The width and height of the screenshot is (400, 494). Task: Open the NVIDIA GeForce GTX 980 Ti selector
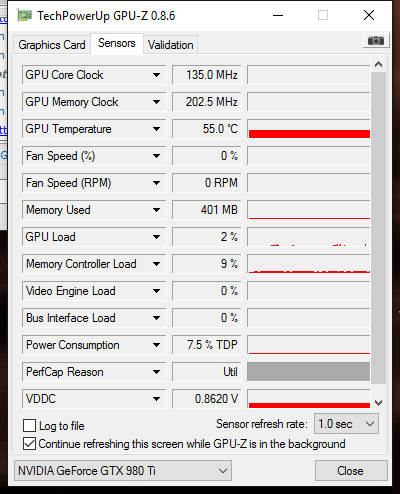coord(123,471)
